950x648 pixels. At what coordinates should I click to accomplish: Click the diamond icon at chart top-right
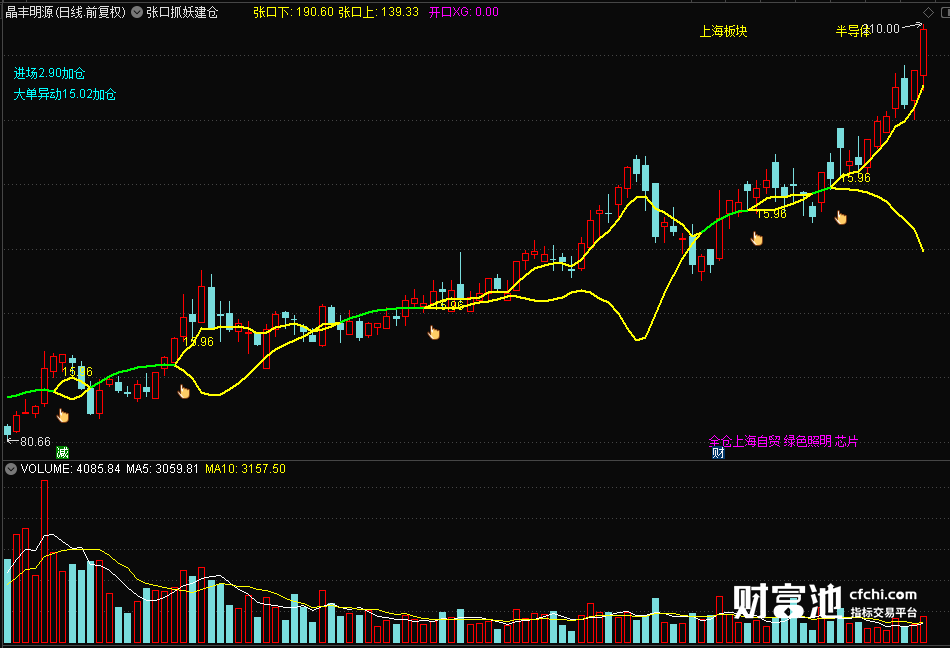[x=928, y=12]
